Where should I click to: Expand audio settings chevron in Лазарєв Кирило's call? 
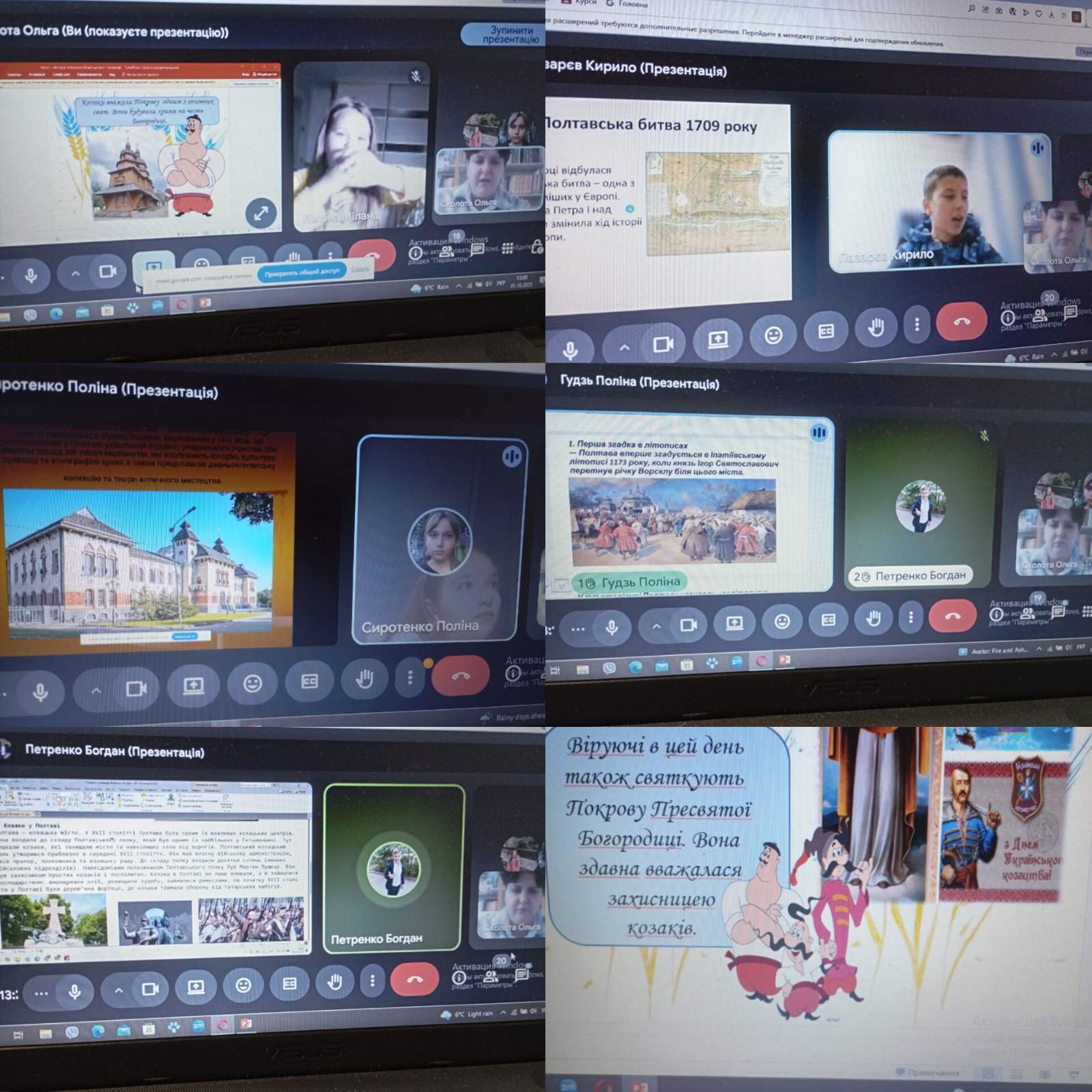tap(624, 347)
